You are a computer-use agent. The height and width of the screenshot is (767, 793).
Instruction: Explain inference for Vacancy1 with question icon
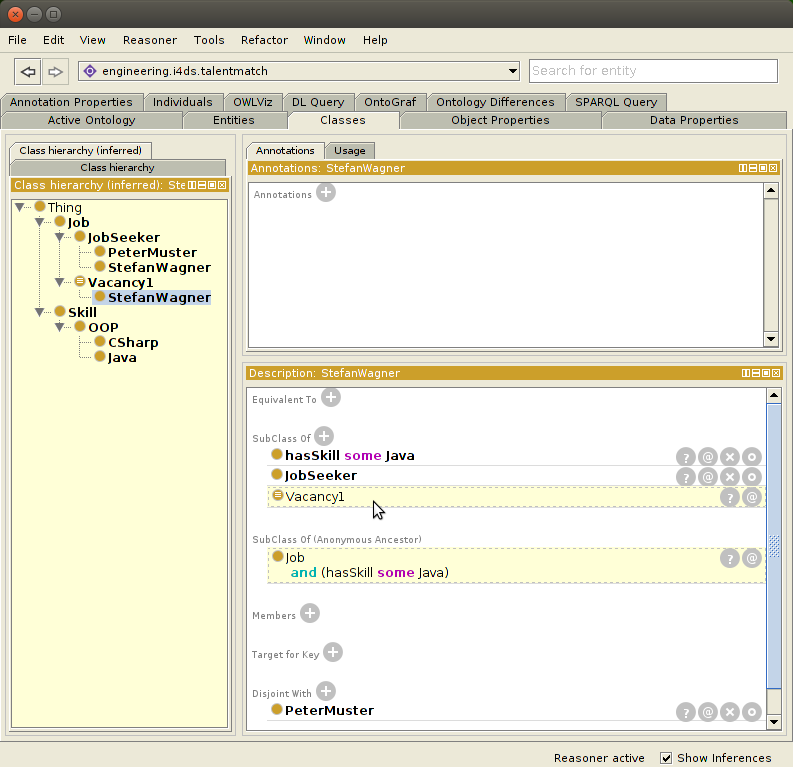click(x=730, y=497)
